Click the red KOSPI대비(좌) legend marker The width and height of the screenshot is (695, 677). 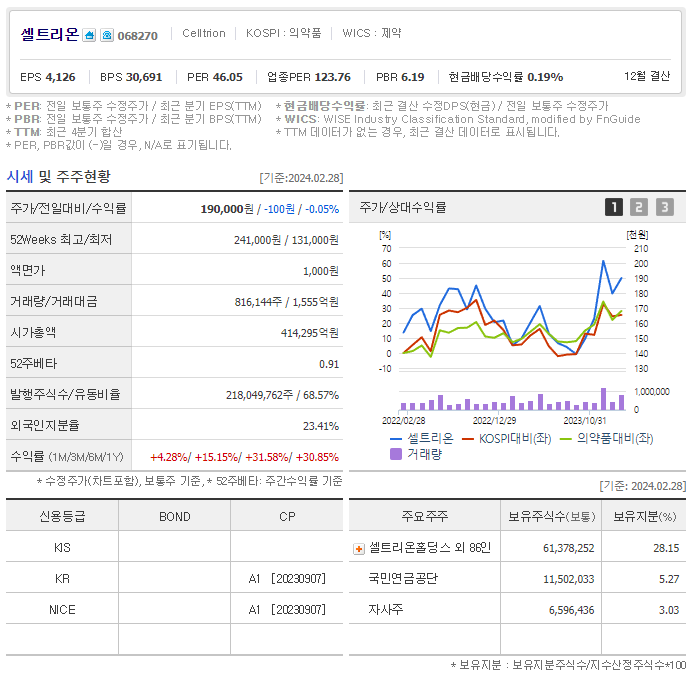[x=468, y=439]
